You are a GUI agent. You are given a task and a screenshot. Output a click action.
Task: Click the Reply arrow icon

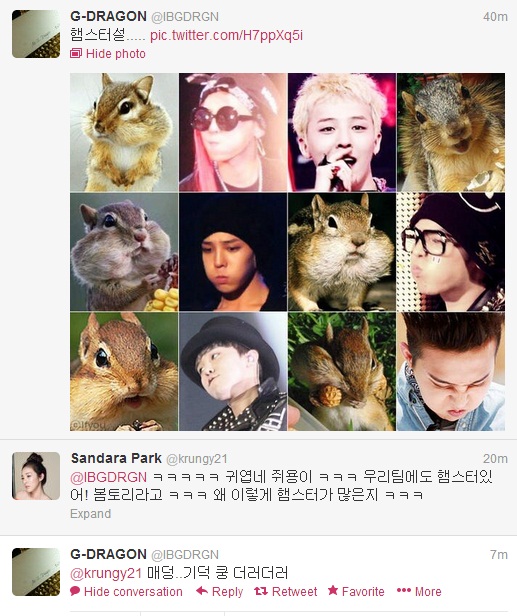pyautogui.click(x=202, y=591)
